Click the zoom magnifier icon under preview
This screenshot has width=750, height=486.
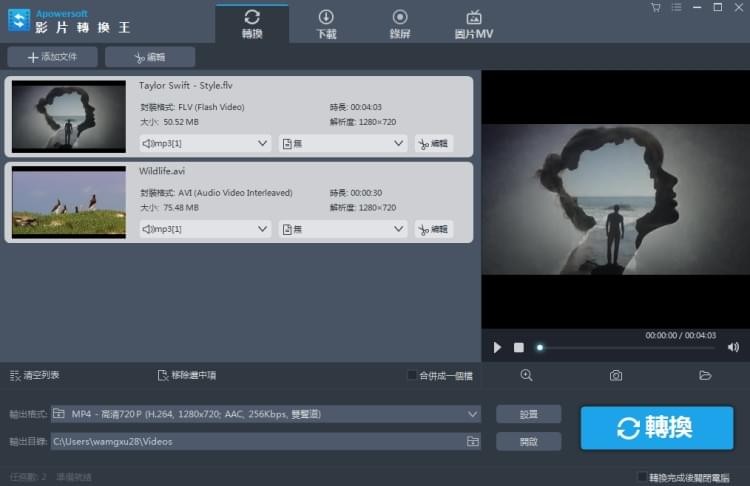[526, 376]
